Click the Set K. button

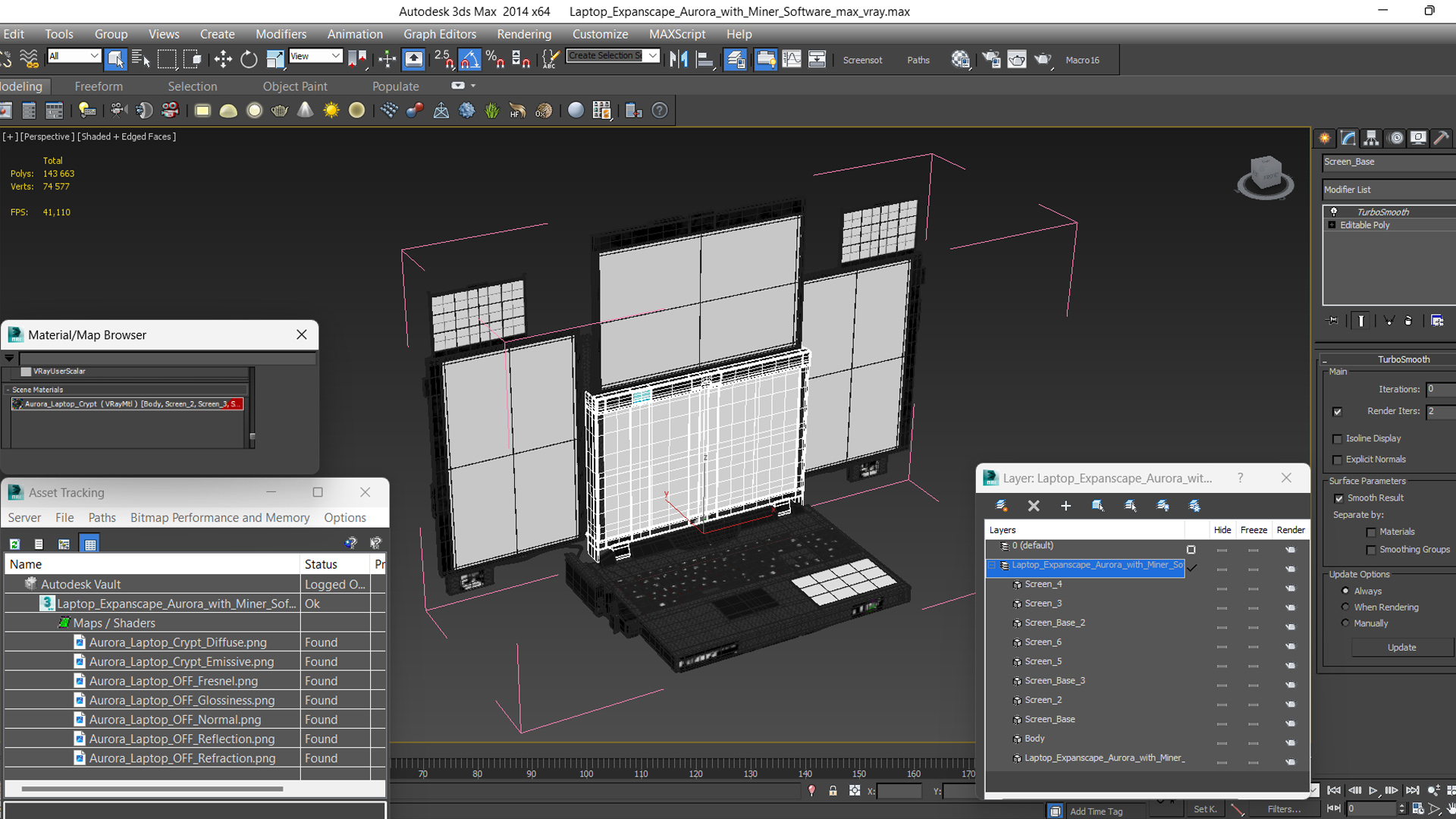1205,809
